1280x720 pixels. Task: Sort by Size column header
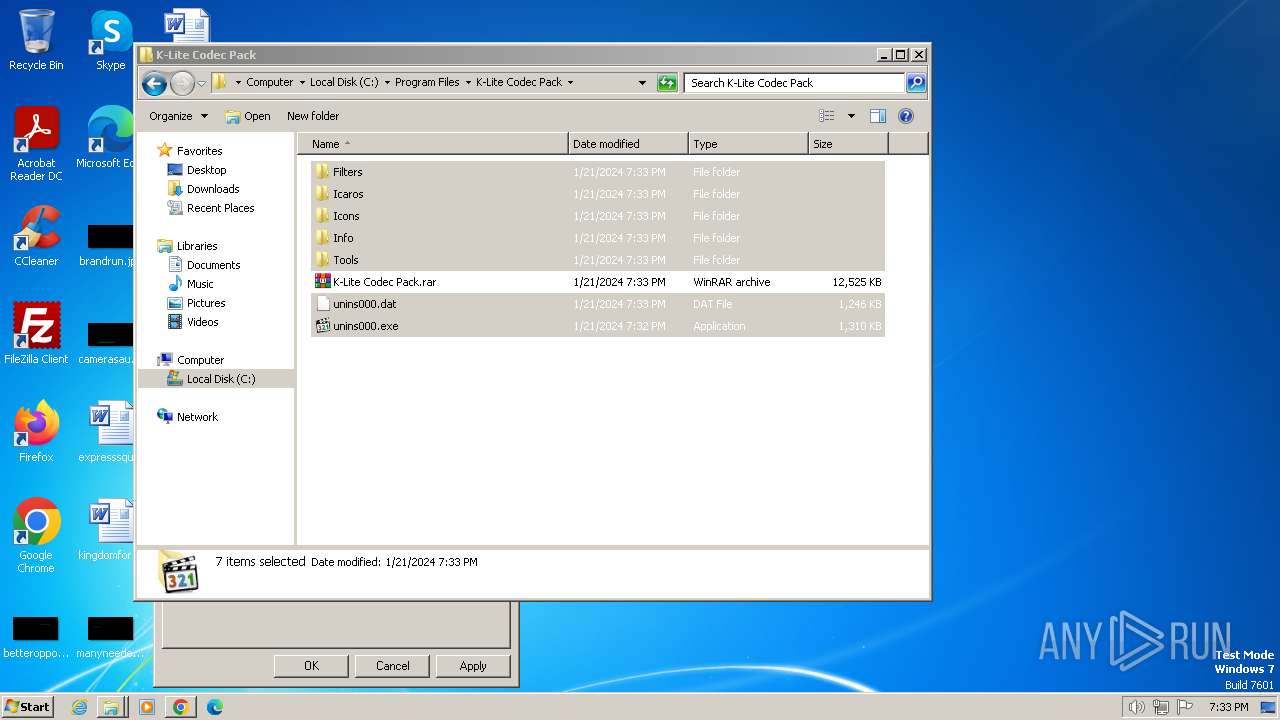848,144
